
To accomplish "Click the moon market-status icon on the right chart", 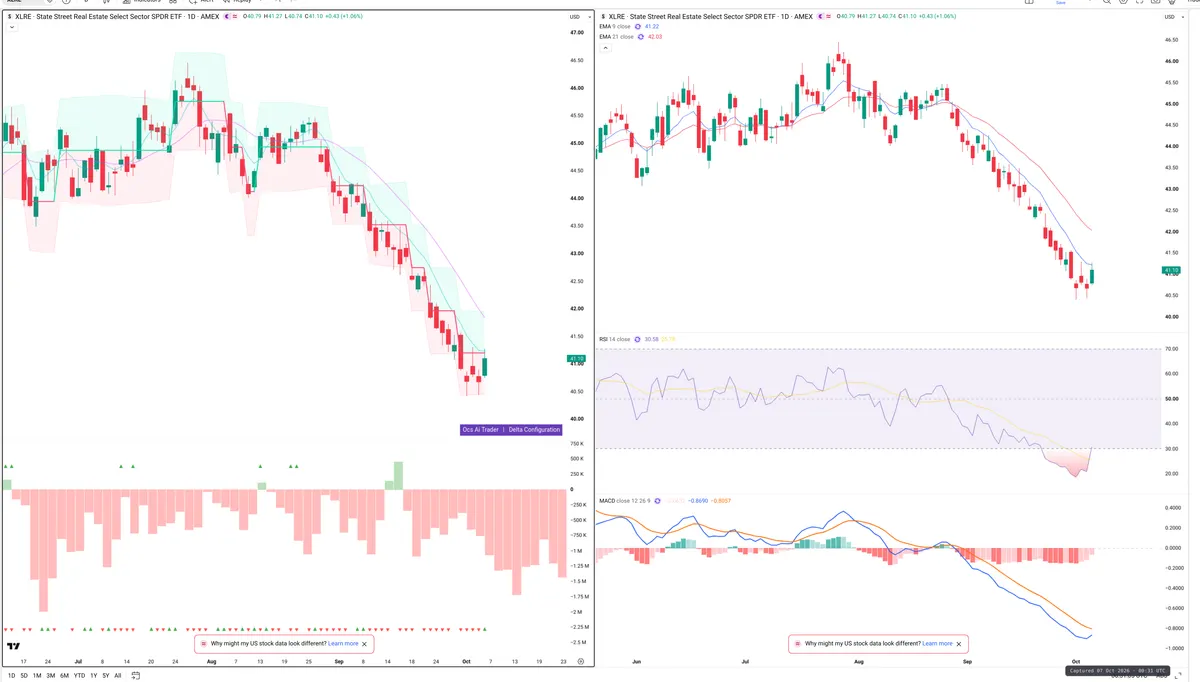I will click(820, 17).
